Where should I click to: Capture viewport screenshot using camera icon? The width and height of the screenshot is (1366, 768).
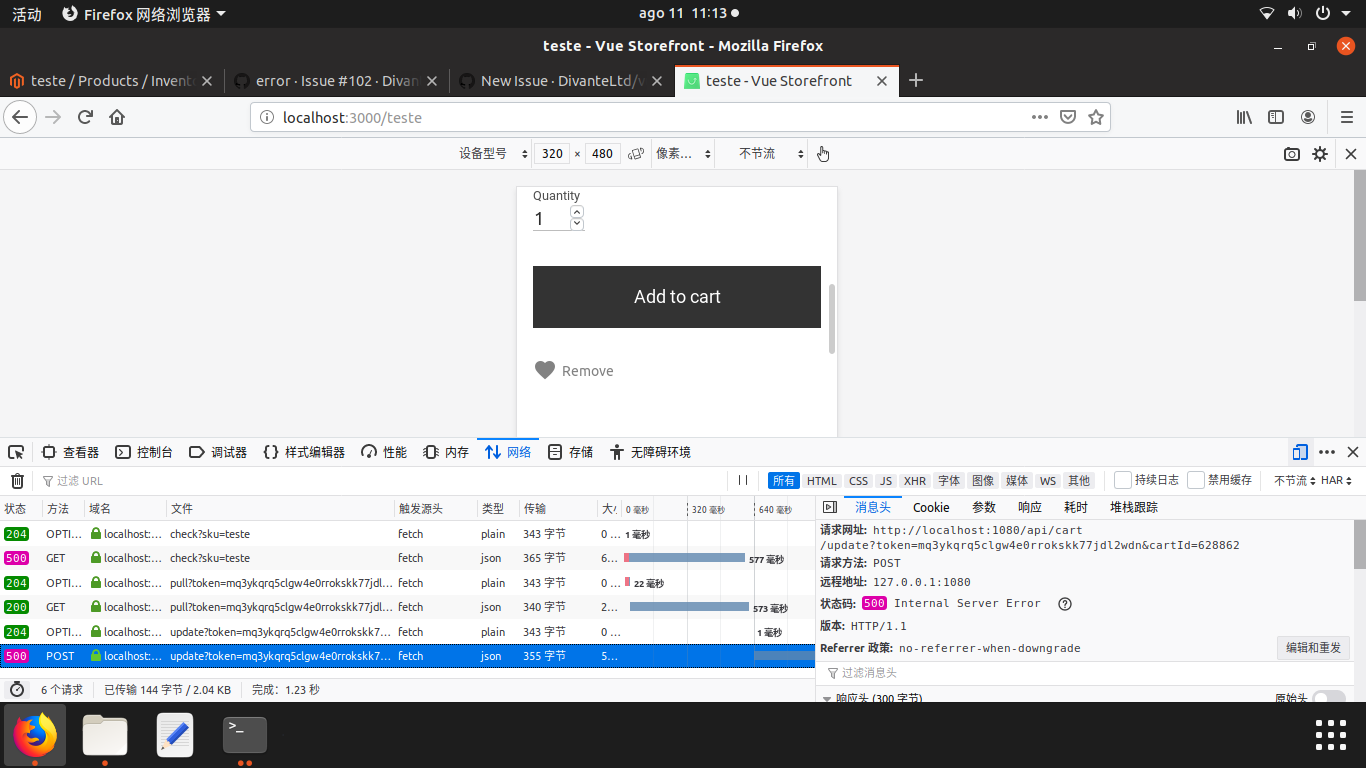(x=1291, y=154)
